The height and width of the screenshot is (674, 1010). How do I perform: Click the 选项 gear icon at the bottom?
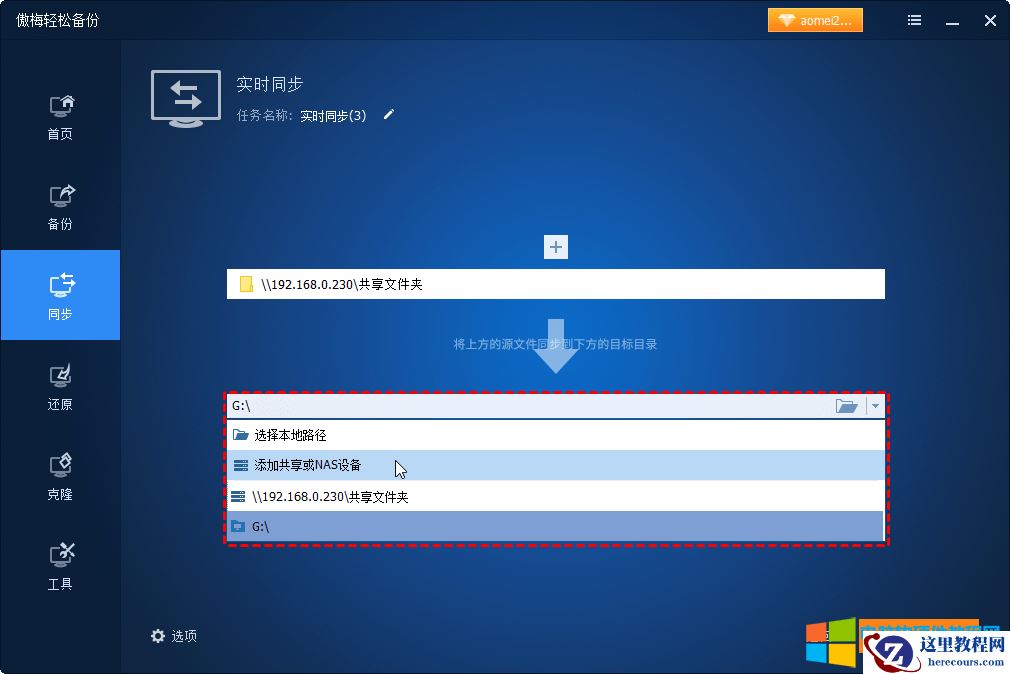pos(158,635)
